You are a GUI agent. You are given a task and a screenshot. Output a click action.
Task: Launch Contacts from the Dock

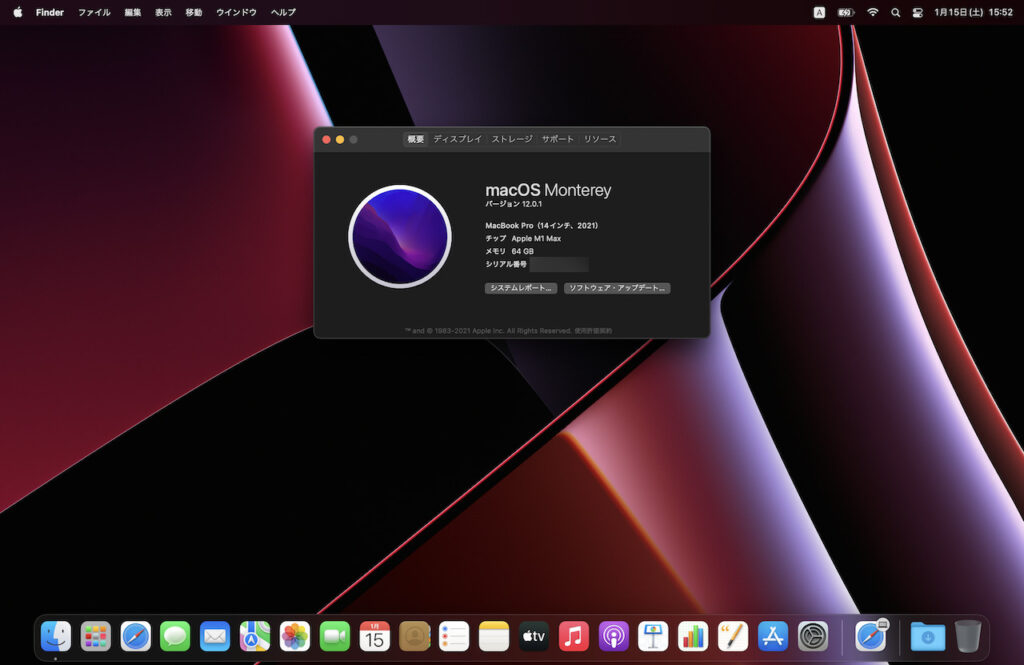(x=414, y=636)
